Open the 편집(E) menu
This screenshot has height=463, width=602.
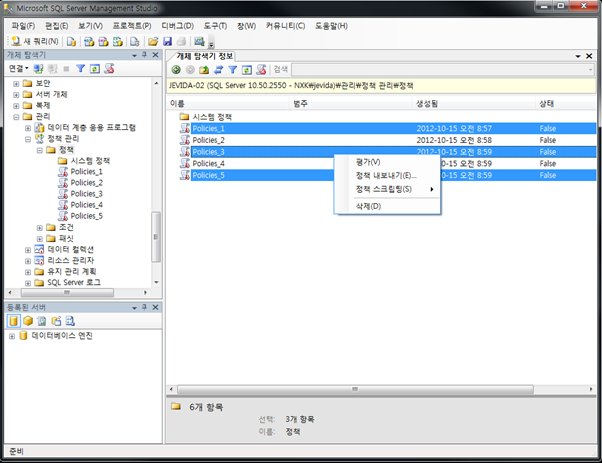(x=56, y=26)
